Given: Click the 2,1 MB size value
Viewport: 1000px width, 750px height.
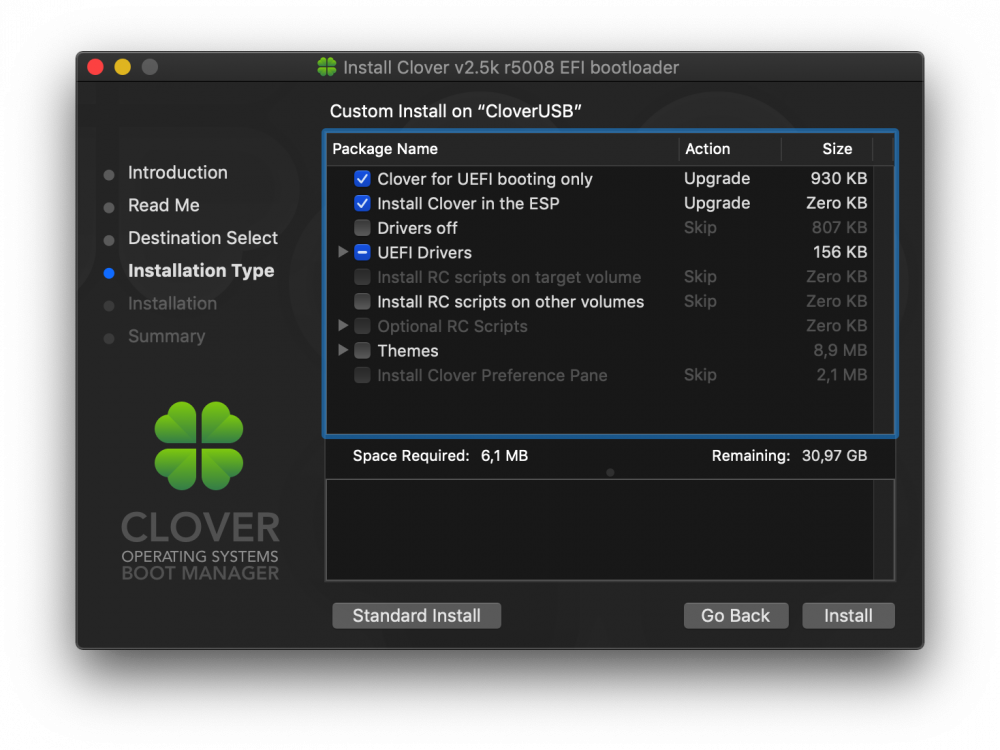Looking at the screenshot, I should (x=842, y=375).
